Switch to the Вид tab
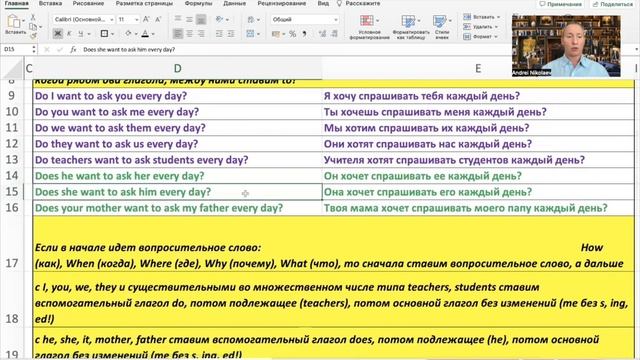The image size is (640, 360). [323, 3]
